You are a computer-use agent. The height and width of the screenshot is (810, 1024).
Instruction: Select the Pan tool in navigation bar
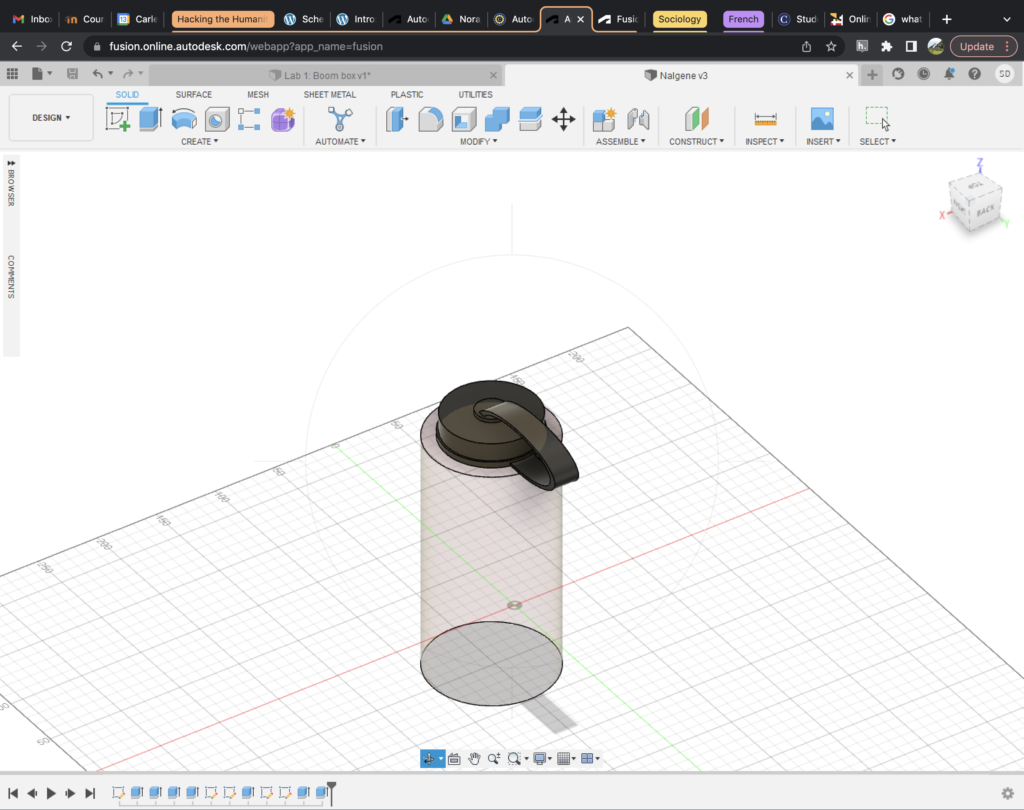474,758
